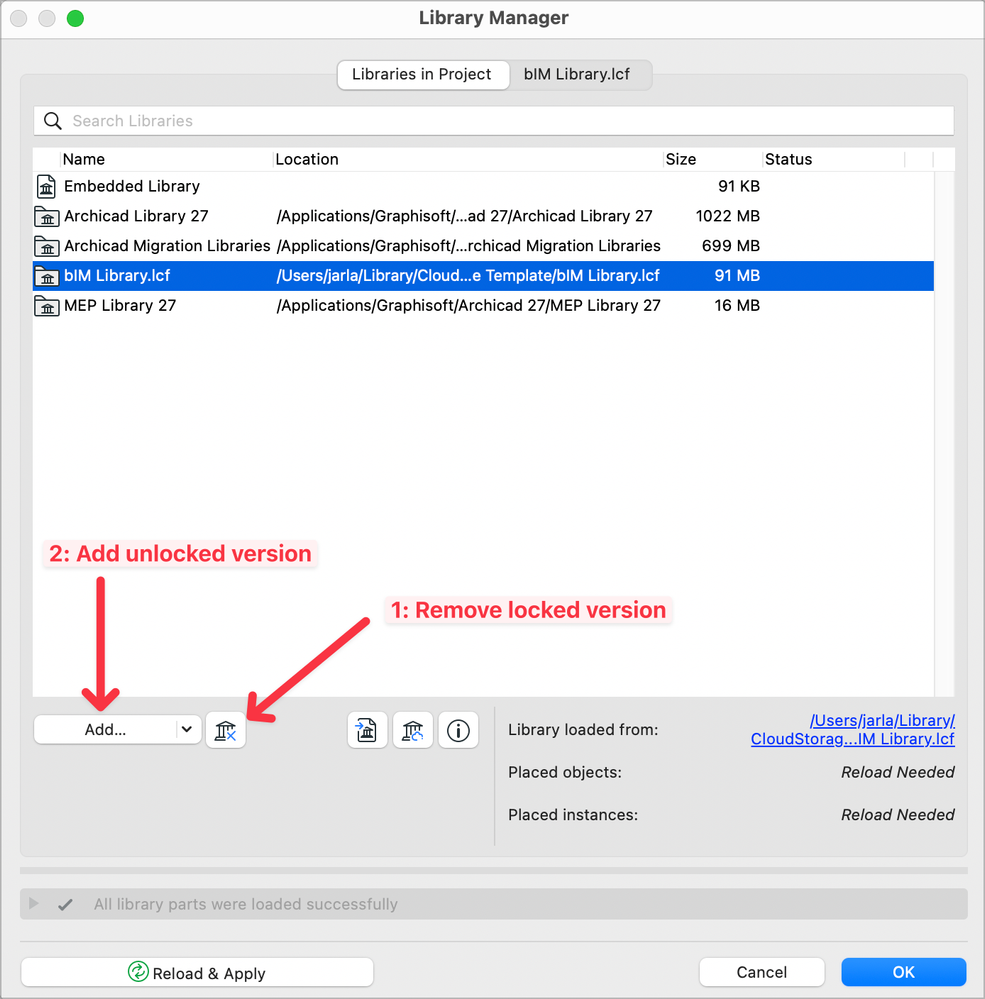Select MEP Library 27 name
The width and height of the screenshot is (985, 999).
(x=120, y=306)
